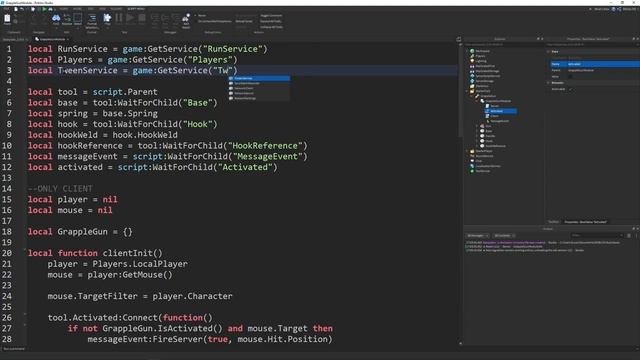This screenshot has height=360, width=640.
Task: Expand the StarterPlayer node in the Explorer
Action: (x=467, y=151)
